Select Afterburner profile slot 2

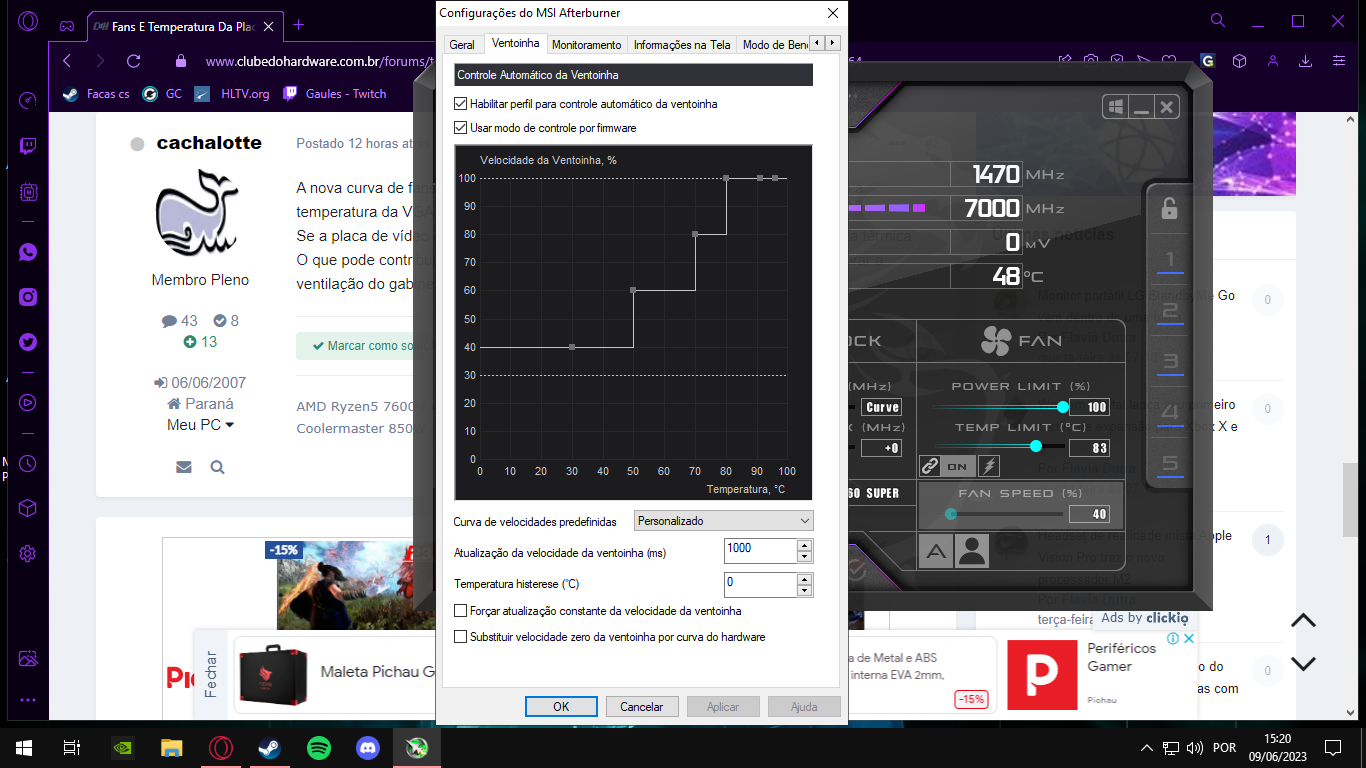(1170, 311)
